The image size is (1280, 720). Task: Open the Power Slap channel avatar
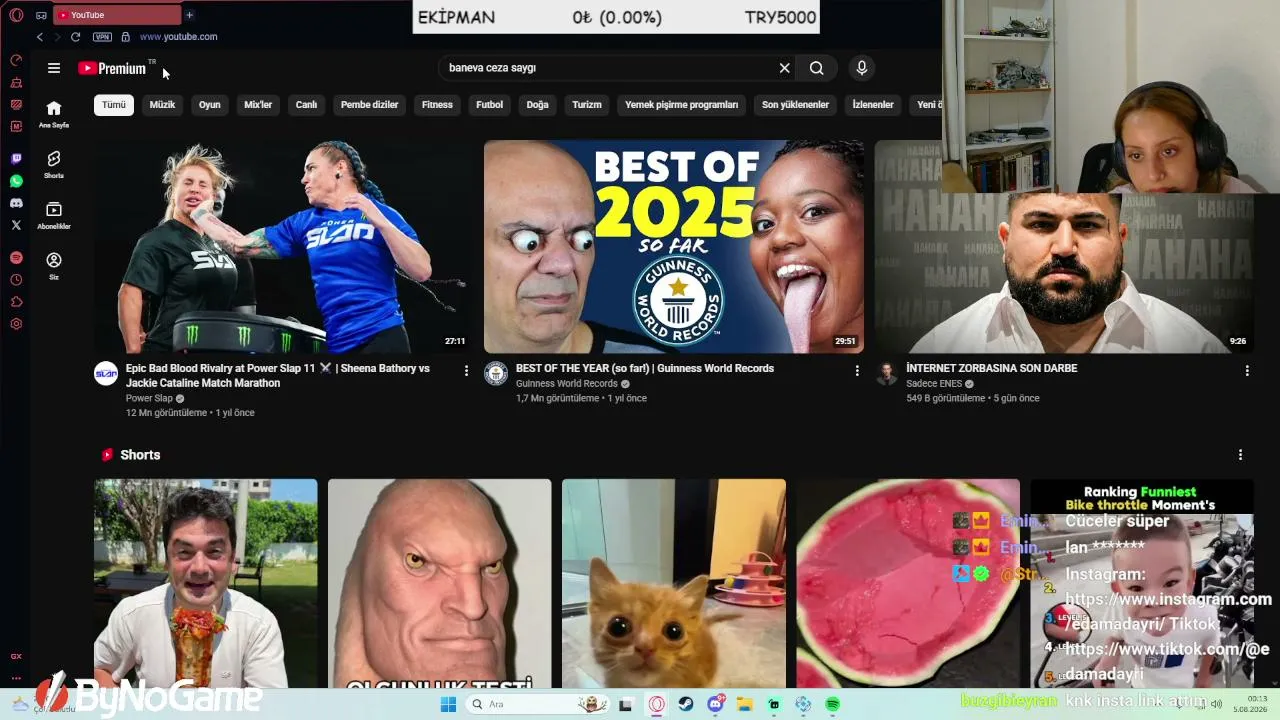tap(106, 374)
